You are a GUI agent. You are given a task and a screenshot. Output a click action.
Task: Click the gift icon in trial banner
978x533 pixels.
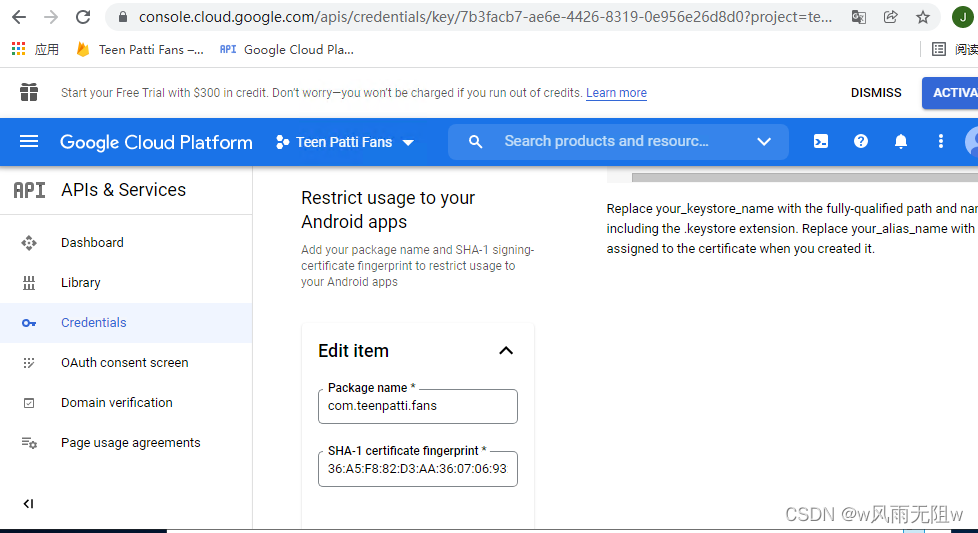(29, 93)
